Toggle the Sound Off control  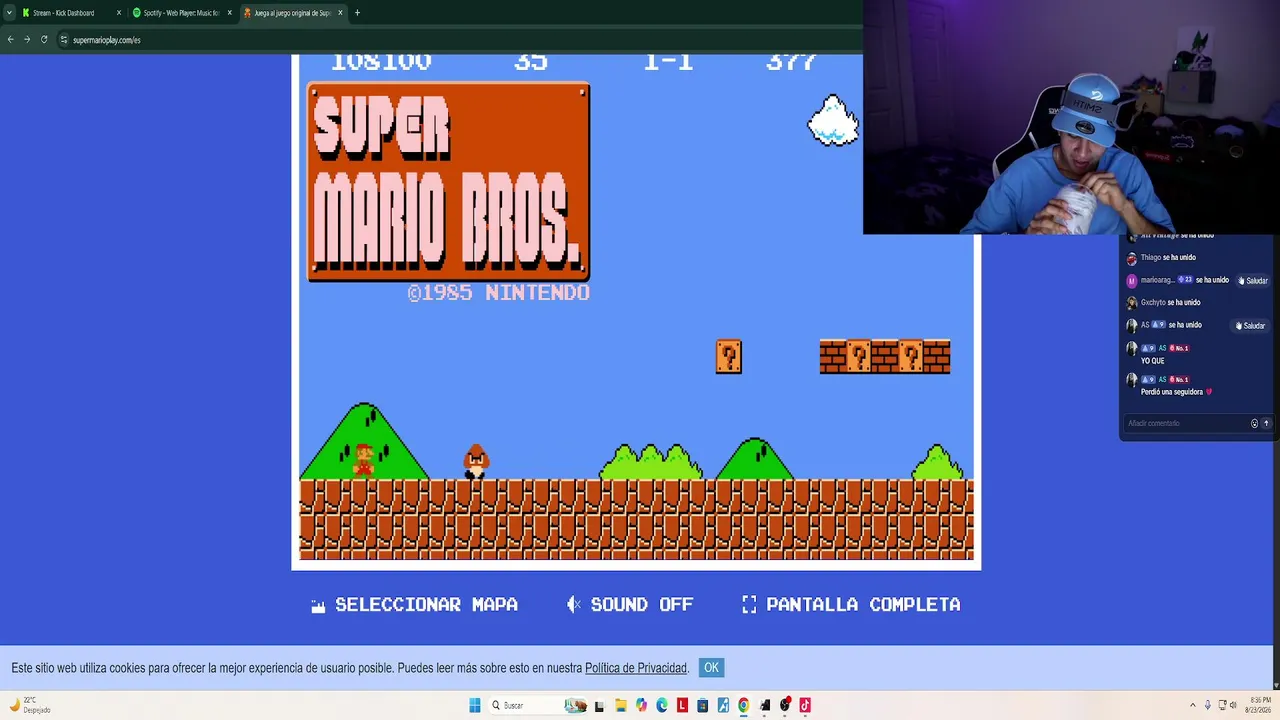point(630,605)
